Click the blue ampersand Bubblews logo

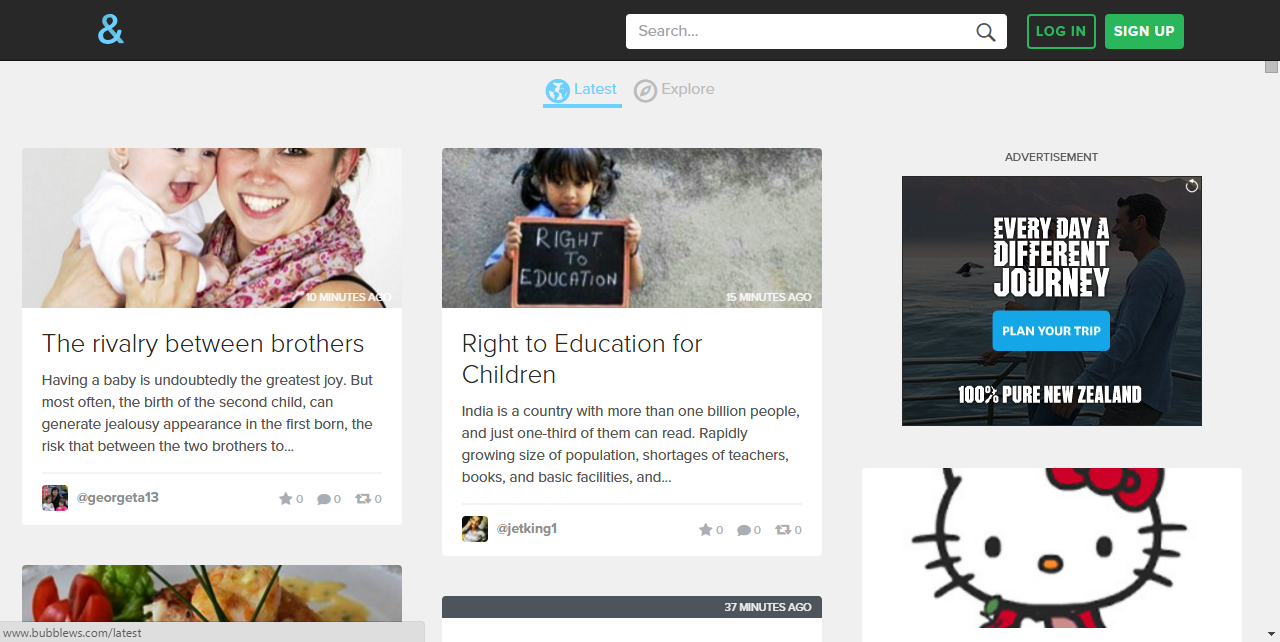coord(111,31)
